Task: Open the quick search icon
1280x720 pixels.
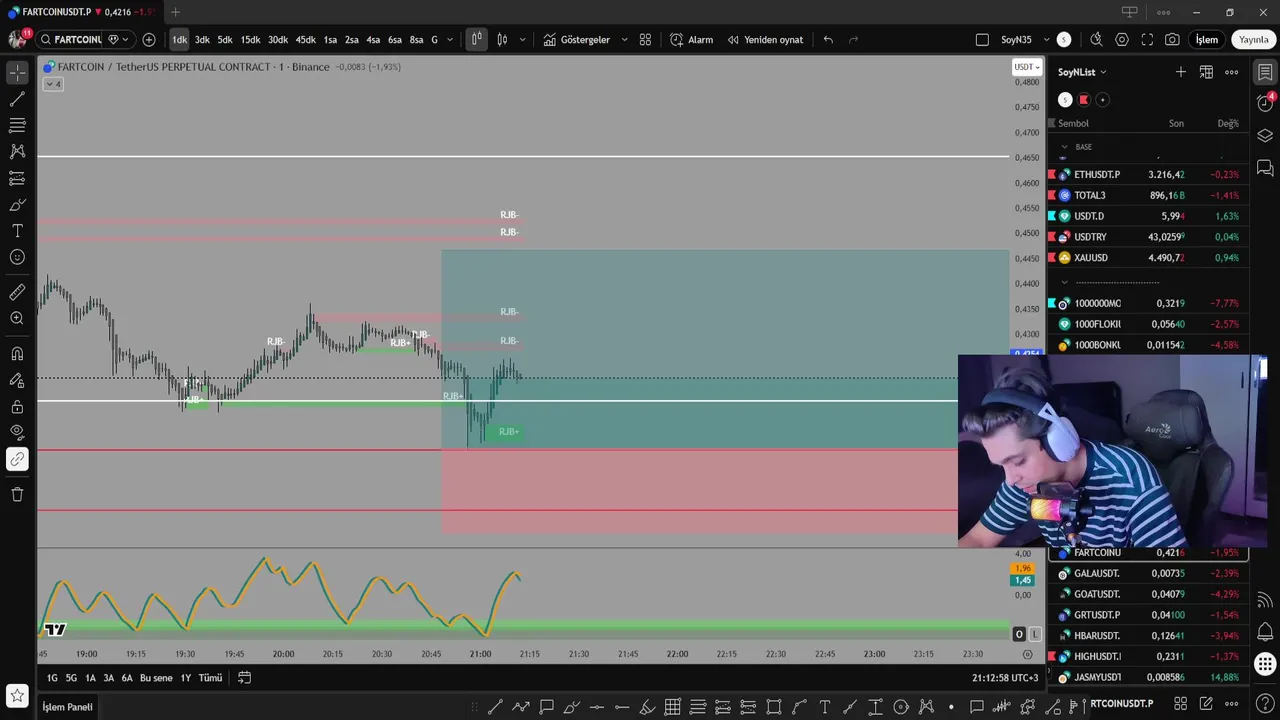Action: tap(1096, 40)
